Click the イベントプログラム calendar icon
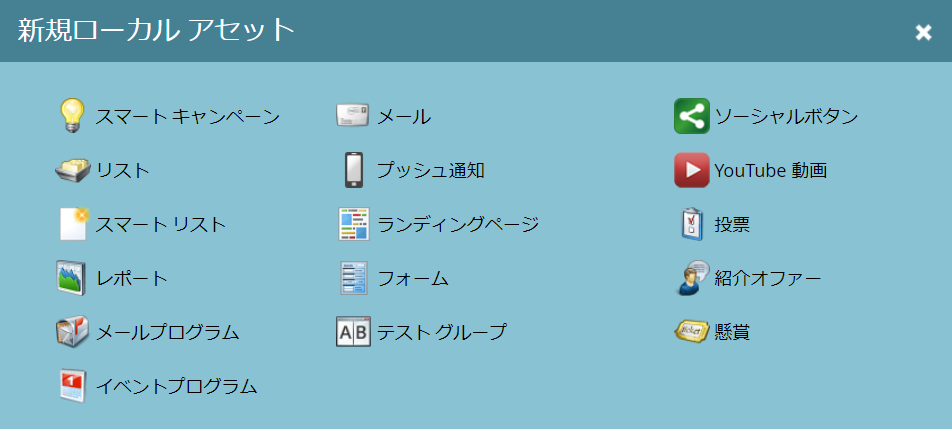The width and height of the screenshot is (952, 429). (x=73, y=386)
